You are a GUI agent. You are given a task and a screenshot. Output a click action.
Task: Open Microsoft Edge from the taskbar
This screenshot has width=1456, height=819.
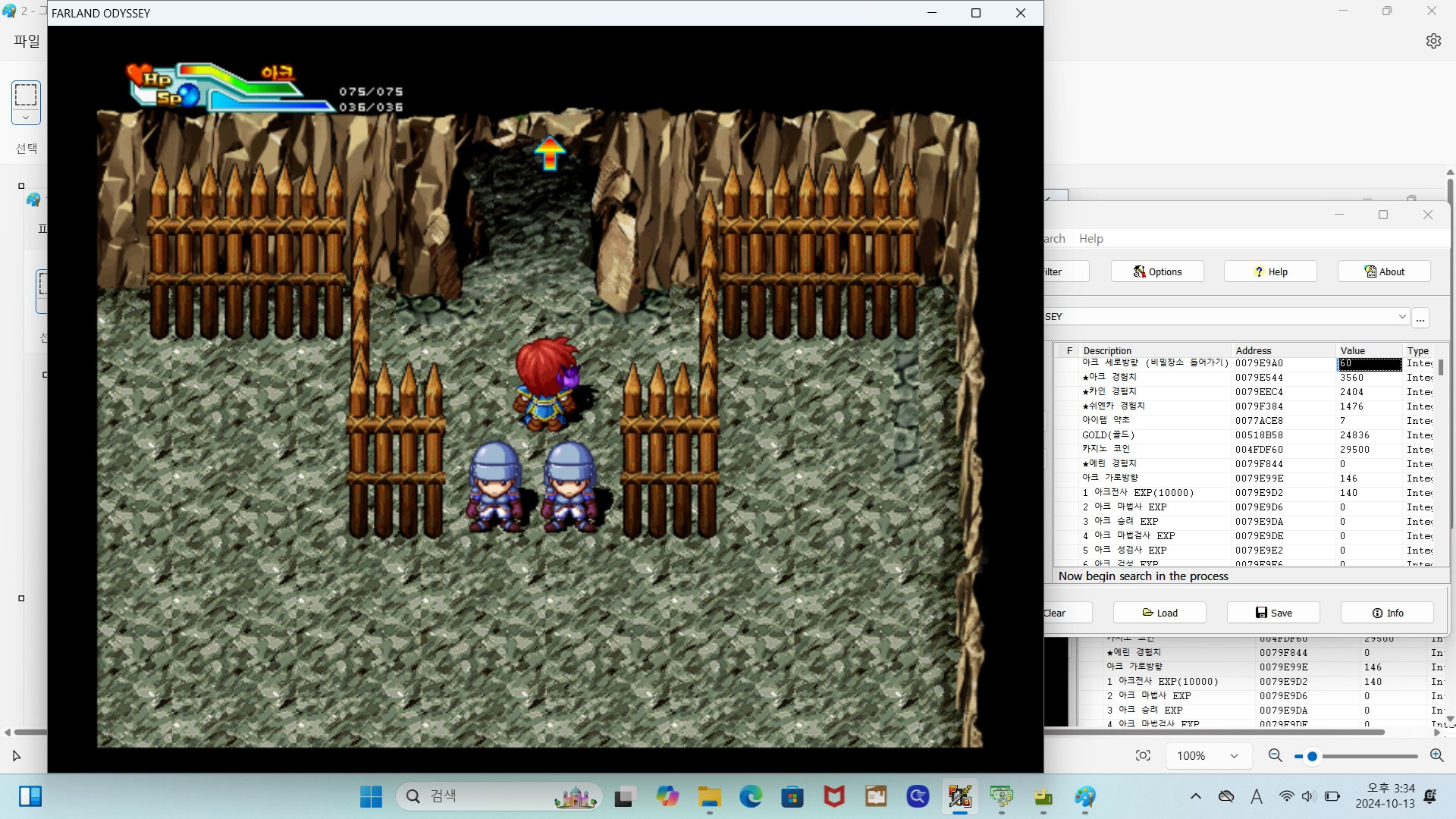coord(751,796)
